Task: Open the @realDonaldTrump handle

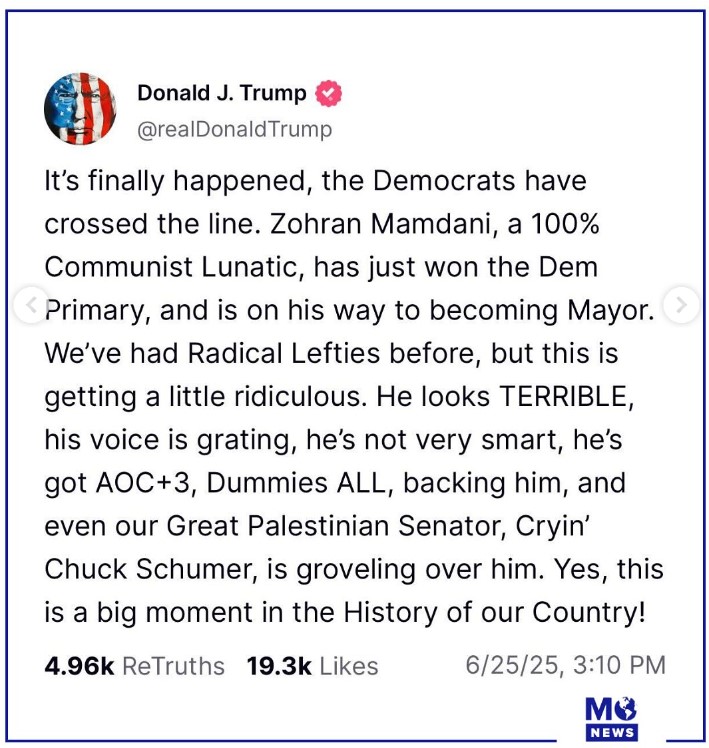Action: click(x=234, y=130)
